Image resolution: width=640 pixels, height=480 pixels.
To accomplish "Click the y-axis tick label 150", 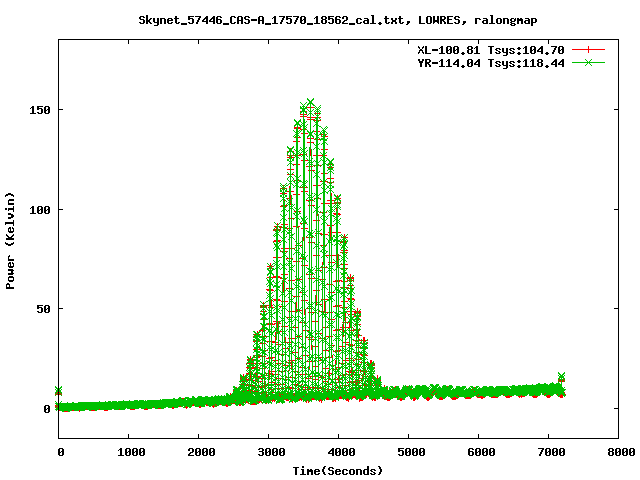I will point(40,110).
